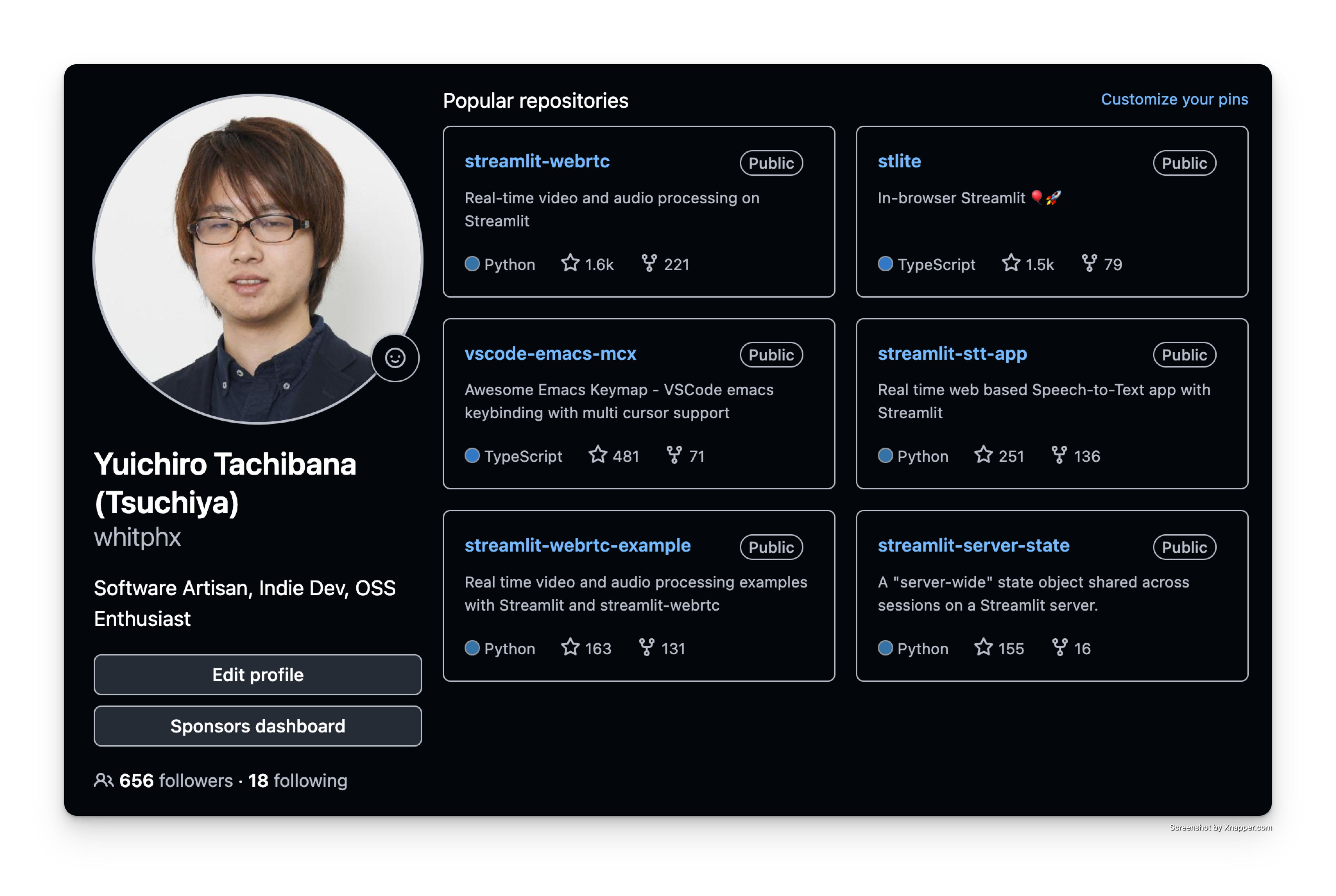Open streamlit-server-state repository link
Image resolution: width=1336 pixels, height=896 pixels.
(973, 546)
